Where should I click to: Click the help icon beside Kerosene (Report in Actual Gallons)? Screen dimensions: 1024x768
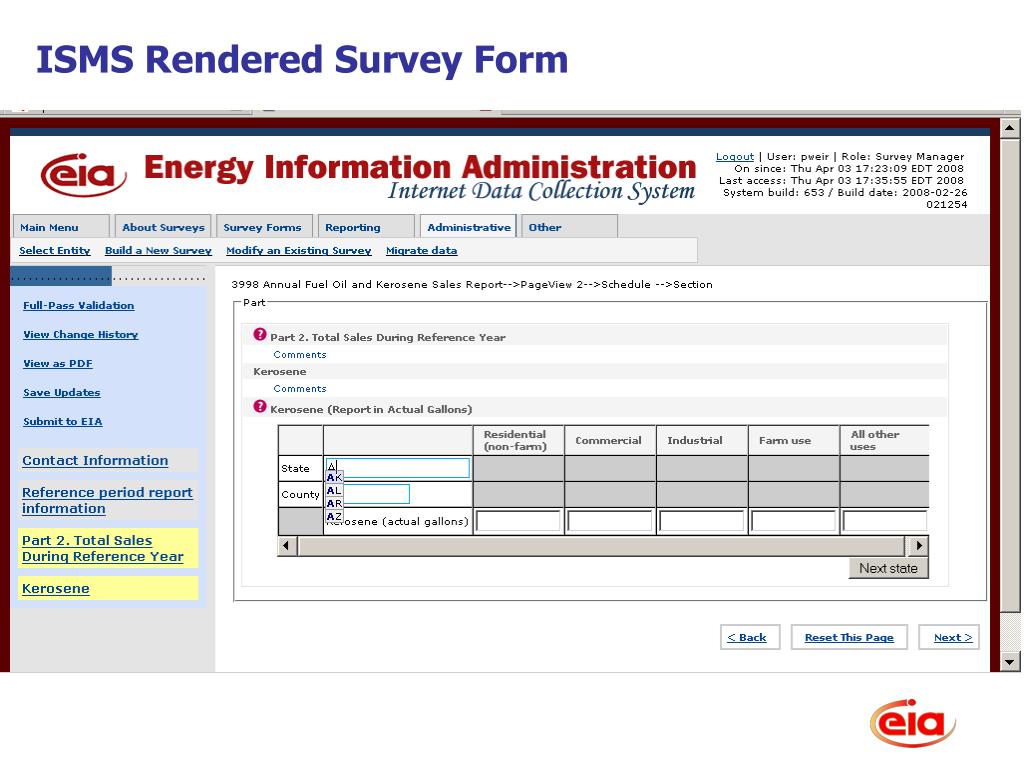pyautogui.click(x=260, y=407)
